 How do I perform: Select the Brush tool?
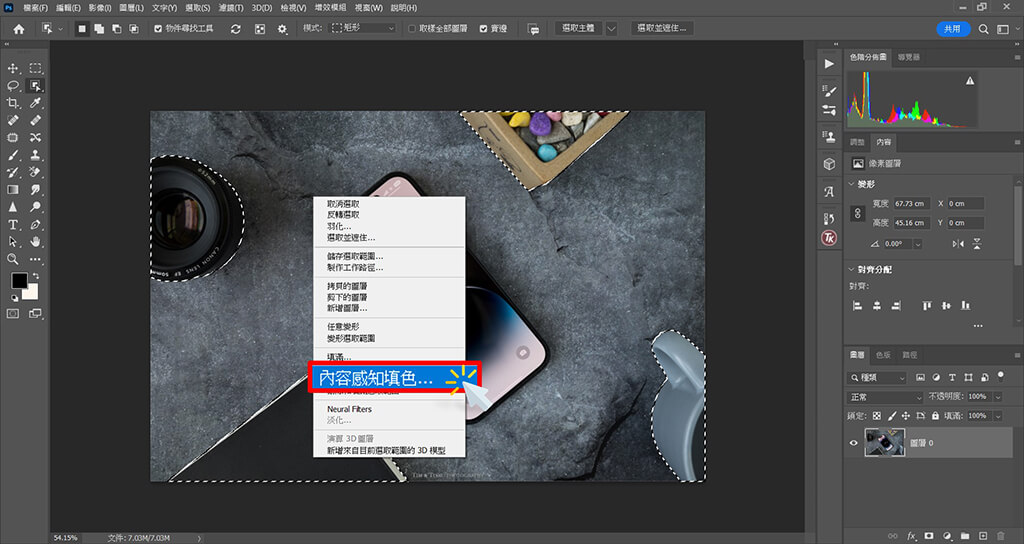coord(12,155)
